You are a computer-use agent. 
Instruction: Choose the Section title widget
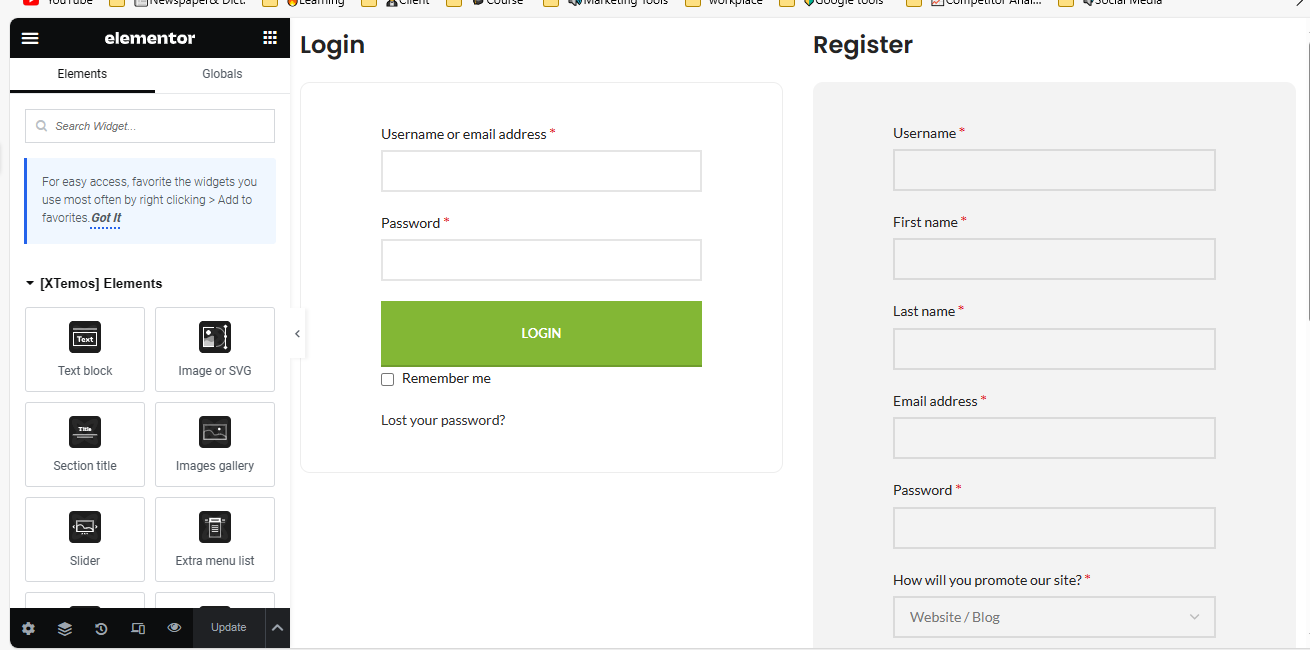point(85,444)
